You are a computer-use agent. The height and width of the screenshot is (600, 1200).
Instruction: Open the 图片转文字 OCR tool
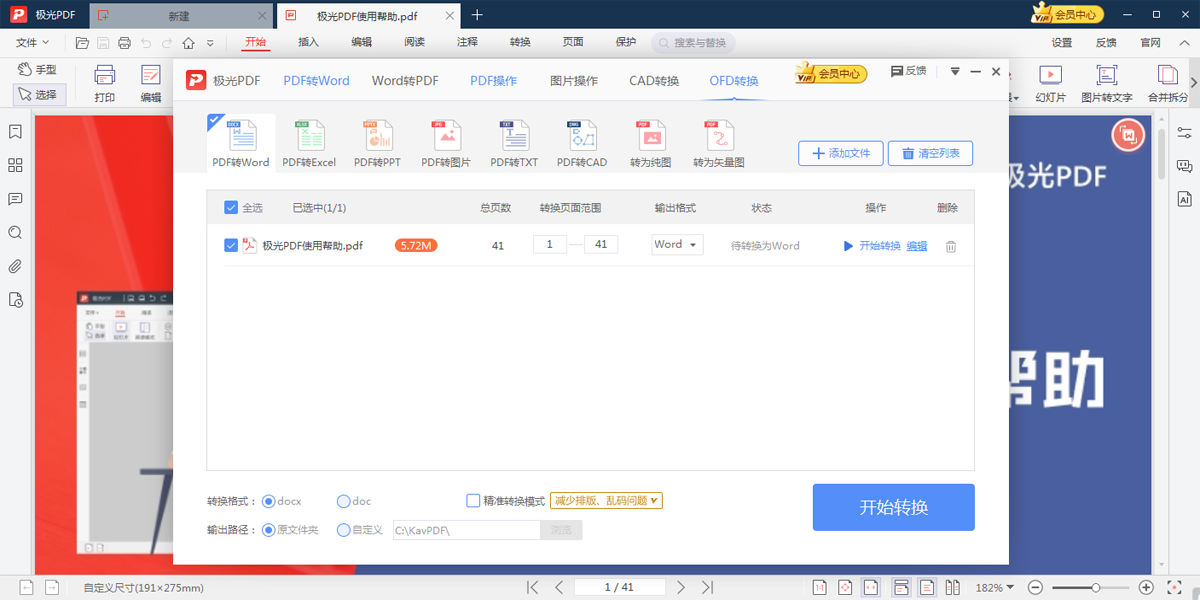pyautogui.click(x=1106, y=84)
